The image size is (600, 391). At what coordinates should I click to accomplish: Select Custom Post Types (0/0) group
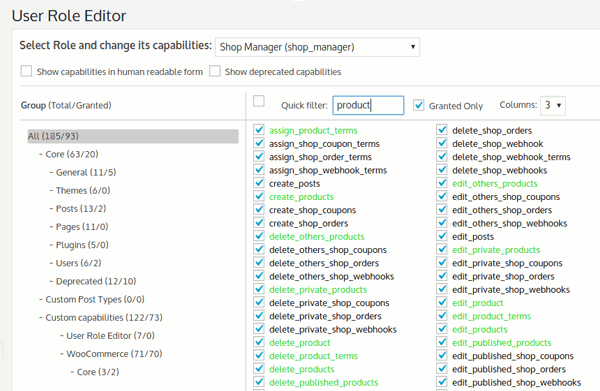pyautogui.click(x=95, y=300)
